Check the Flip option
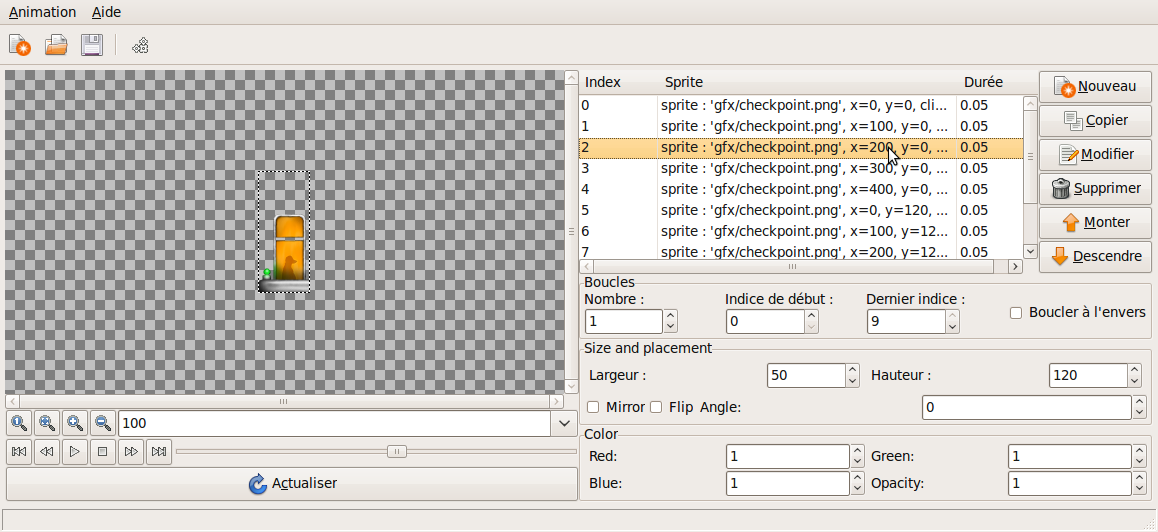The image size is (1158, 532). [657, 407]
